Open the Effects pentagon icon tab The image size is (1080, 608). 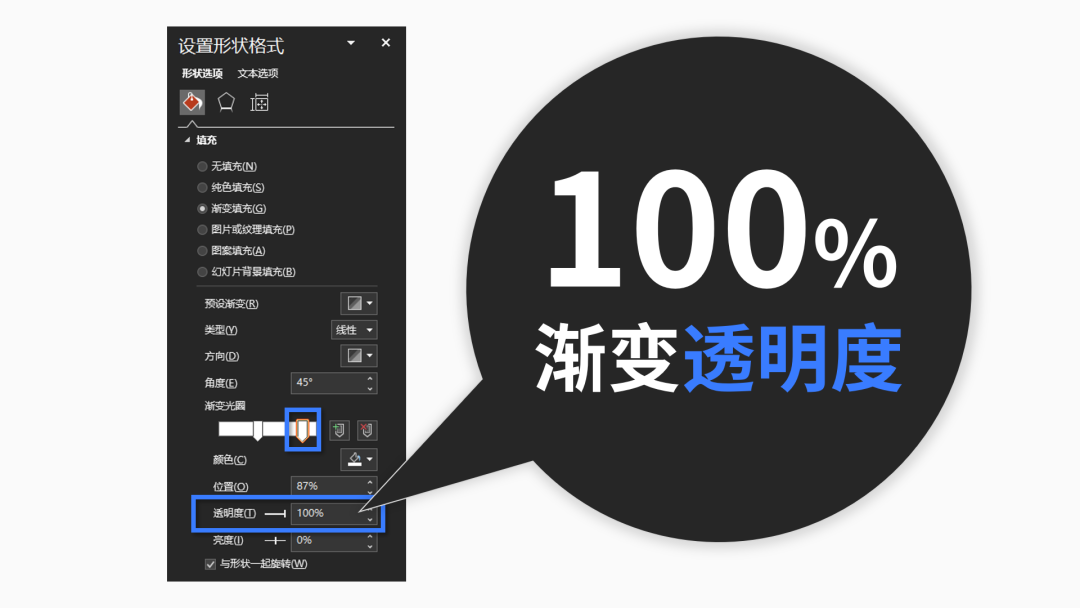point(227,102)
